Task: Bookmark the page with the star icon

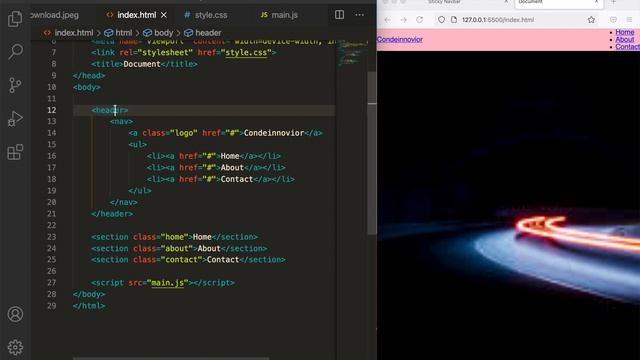Action: [591, 20]
